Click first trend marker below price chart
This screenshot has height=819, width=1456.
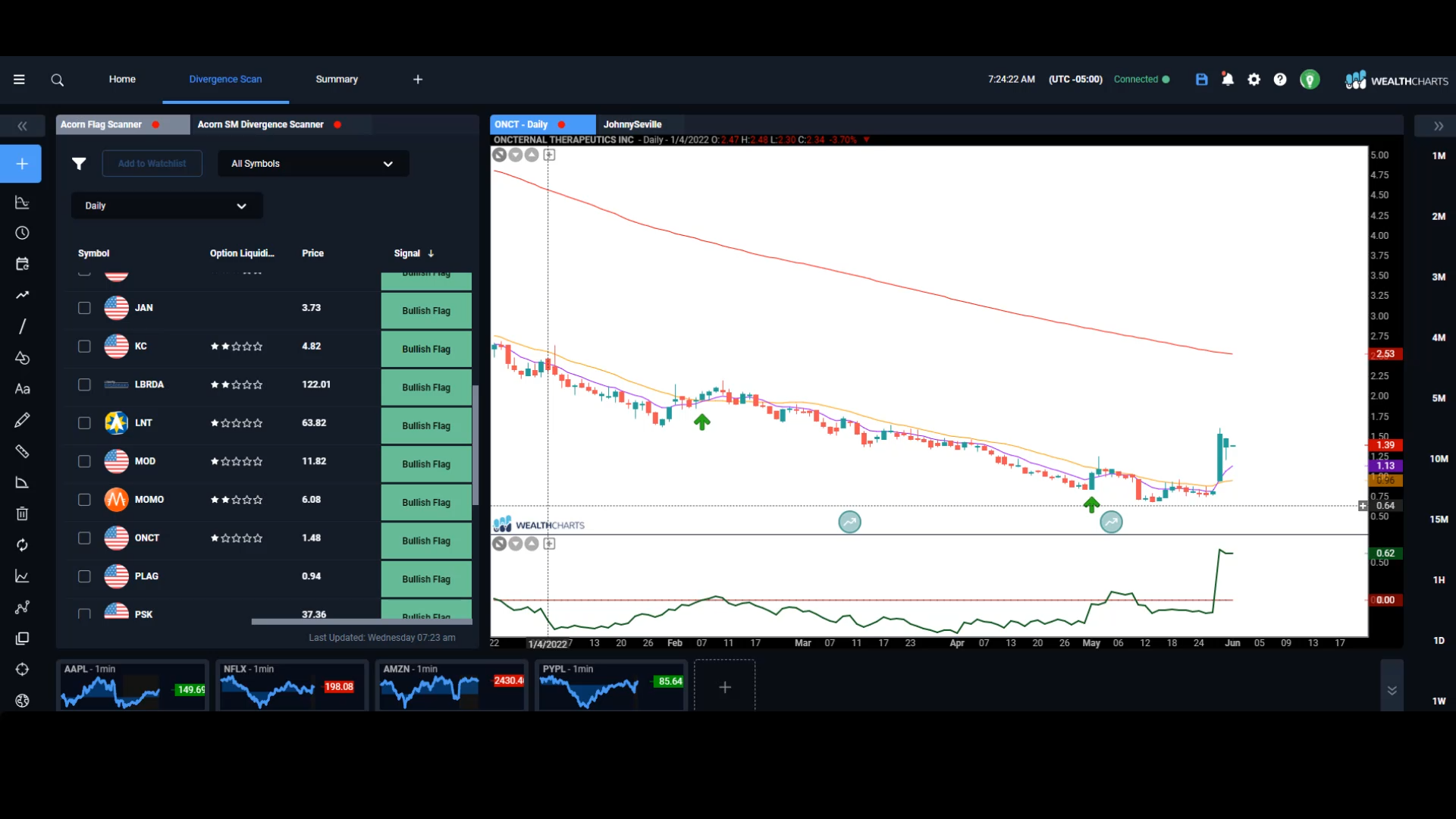[x=849, y=522]
